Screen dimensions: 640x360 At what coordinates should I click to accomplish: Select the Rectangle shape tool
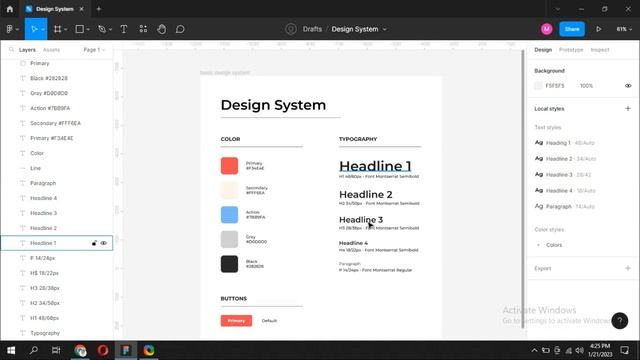click(x=80, y=29)
